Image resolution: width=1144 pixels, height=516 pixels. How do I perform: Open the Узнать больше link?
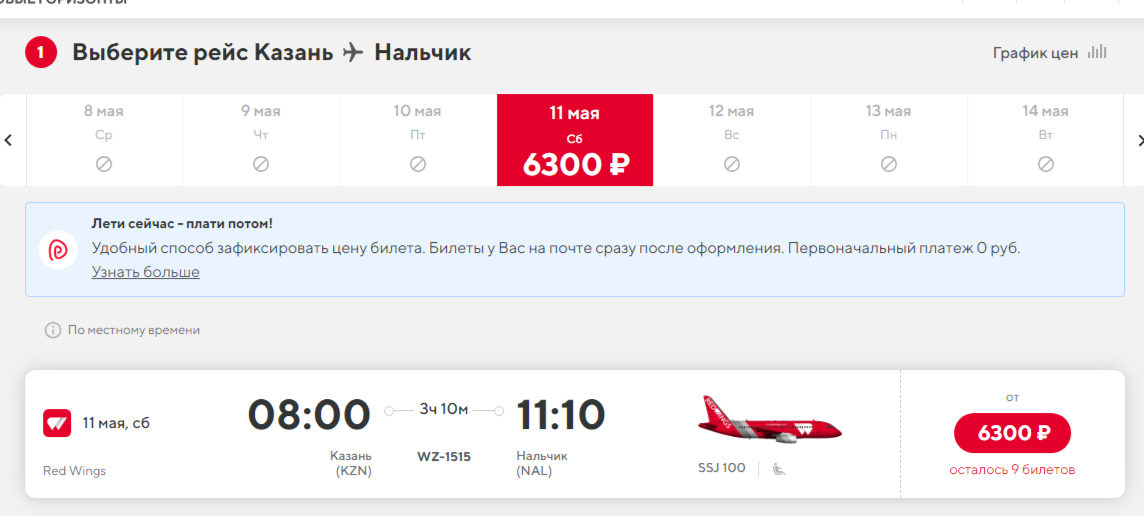(x=146, y=272)
